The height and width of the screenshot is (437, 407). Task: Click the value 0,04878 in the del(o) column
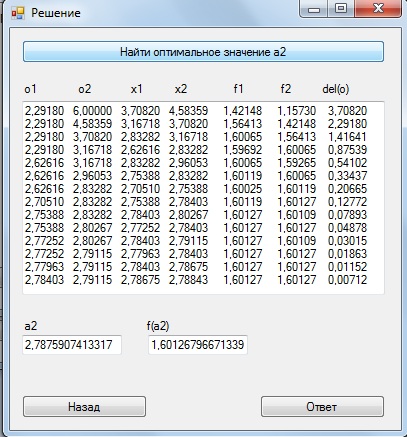coord(347,228)
